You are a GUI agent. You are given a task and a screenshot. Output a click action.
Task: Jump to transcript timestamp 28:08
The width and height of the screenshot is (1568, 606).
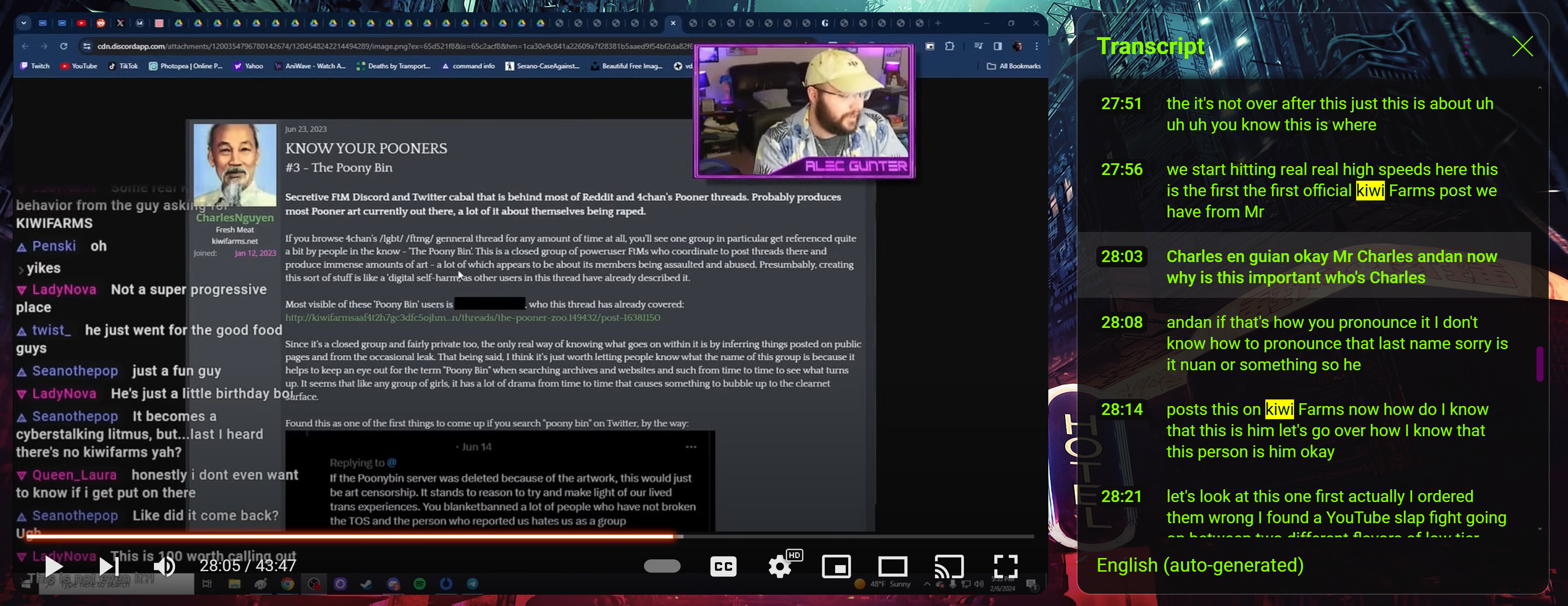(1121, 322)
